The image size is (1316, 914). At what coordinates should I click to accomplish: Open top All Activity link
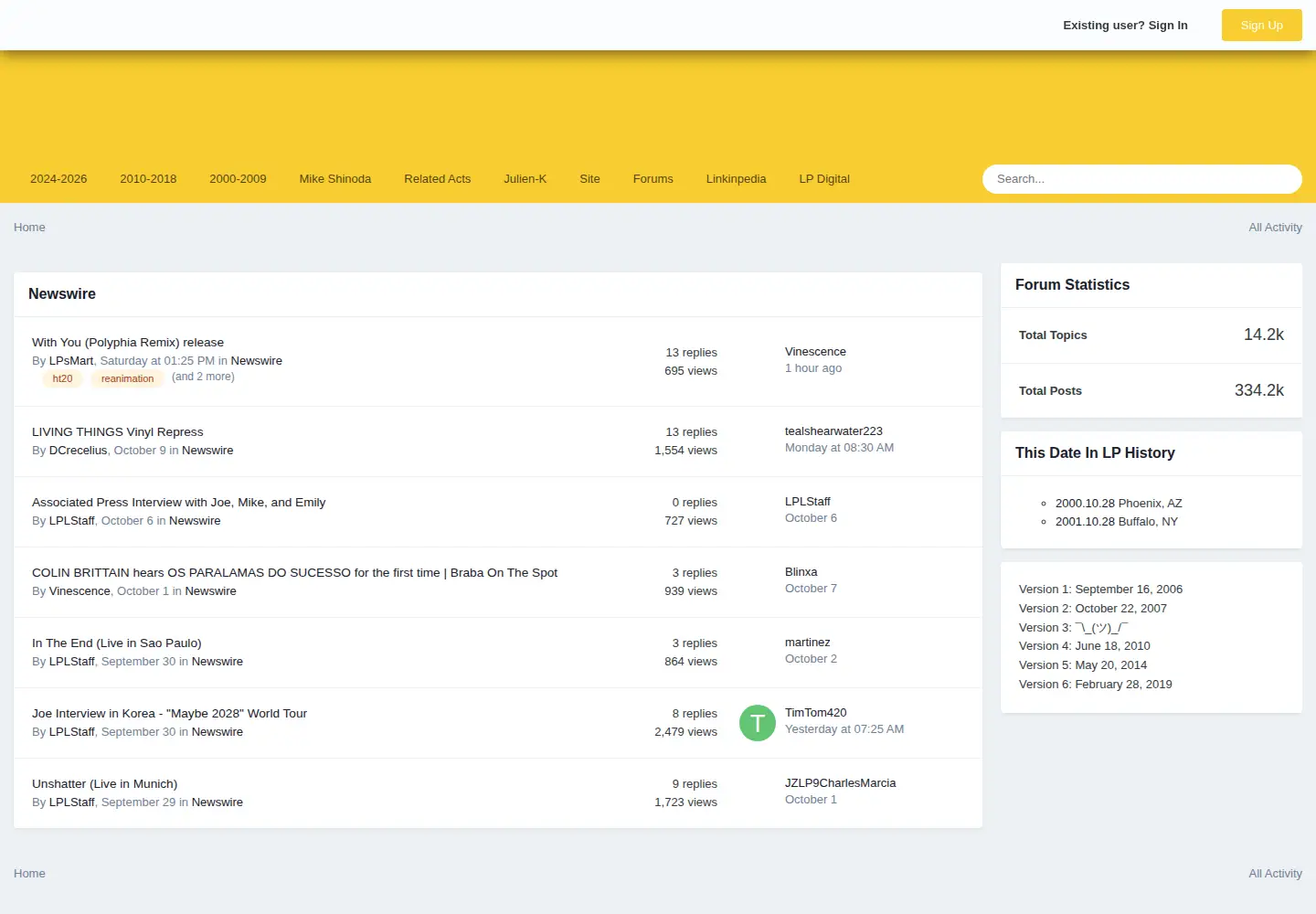point(1275,228)
